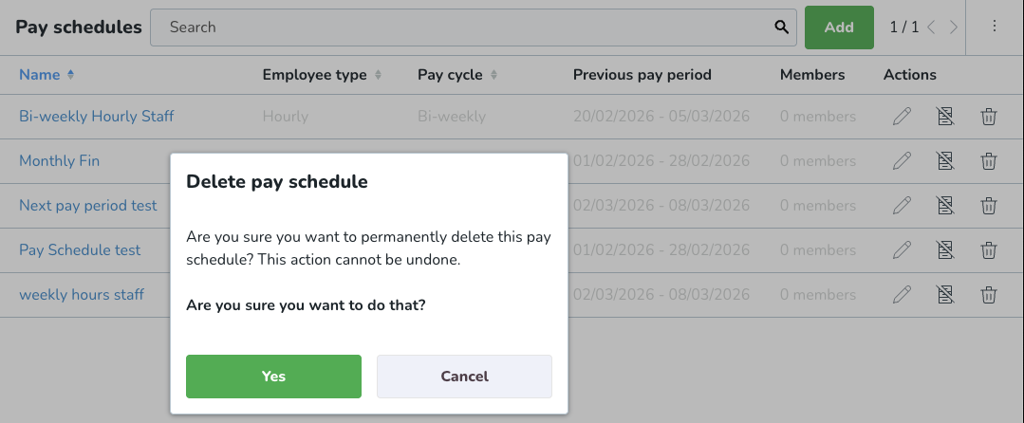The image size is (1024, 423).
Task: Edit the Bi-weekly Hourly Staff schedule
Action: [x=902, y=117]
